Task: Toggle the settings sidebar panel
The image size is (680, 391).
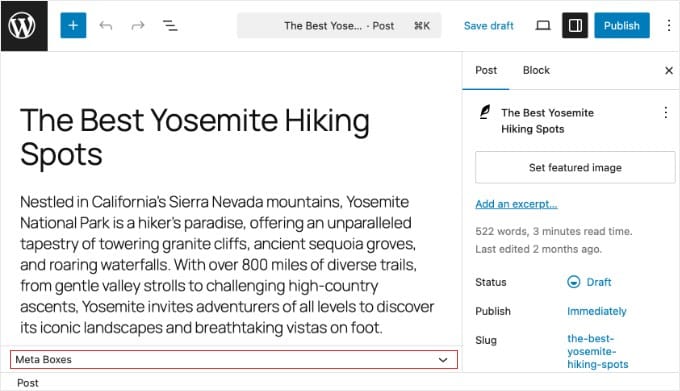Action: click(575, 26)
